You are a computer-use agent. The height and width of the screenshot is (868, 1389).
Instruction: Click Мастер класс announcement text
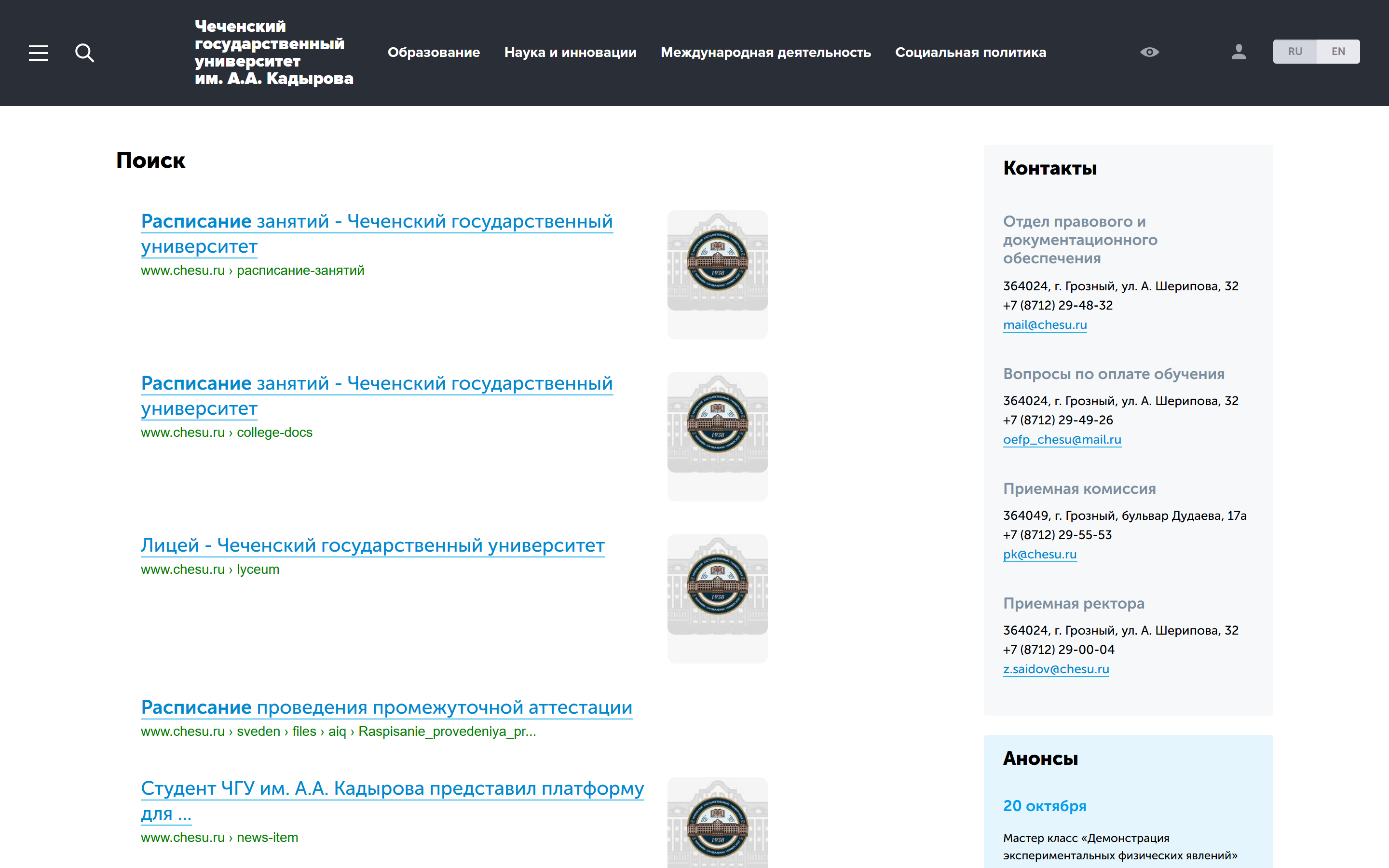pos(1120,847)
